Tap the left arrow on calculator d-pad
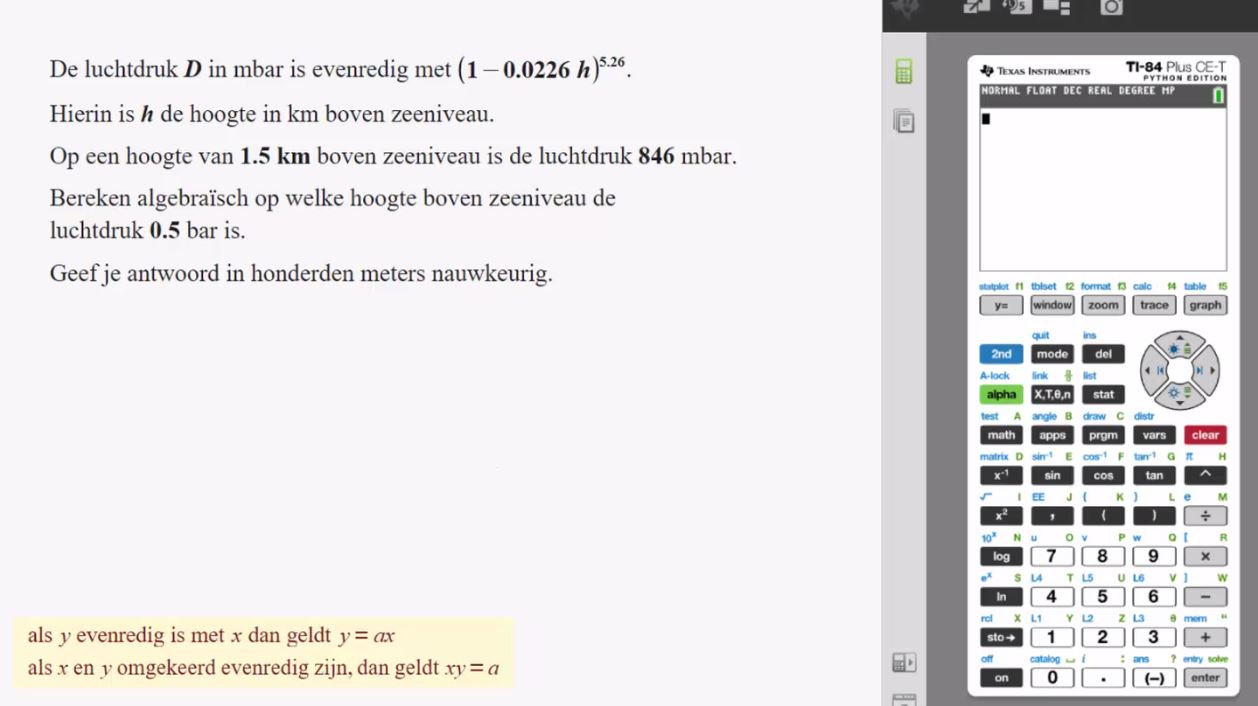1258x706 pixels. [x=1154, y=370]
